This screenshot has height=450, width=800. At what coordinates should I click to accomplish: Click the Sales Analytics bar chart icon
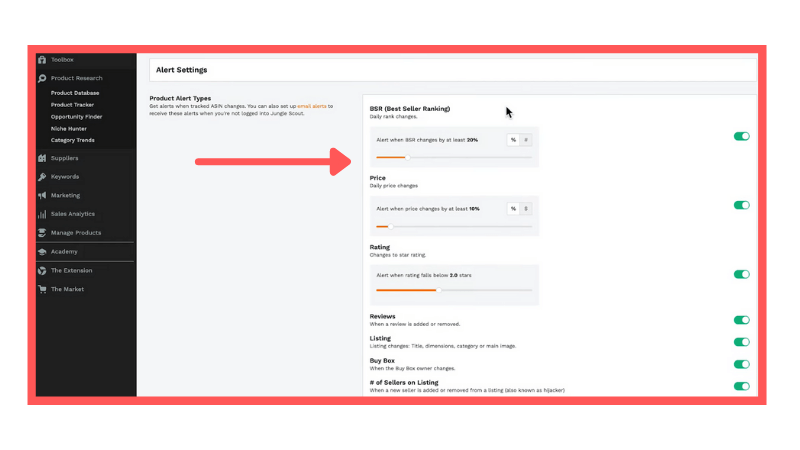[42, 214]
